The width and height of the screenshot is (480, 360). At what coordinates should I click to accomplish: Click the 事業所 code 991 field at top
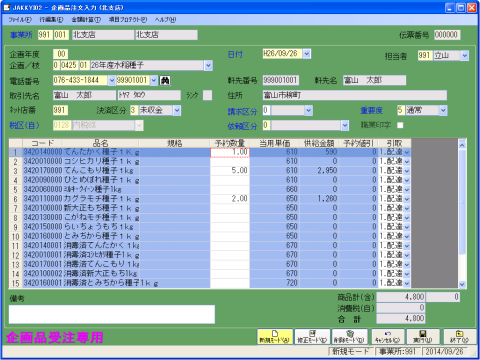(x=45, y=35)
